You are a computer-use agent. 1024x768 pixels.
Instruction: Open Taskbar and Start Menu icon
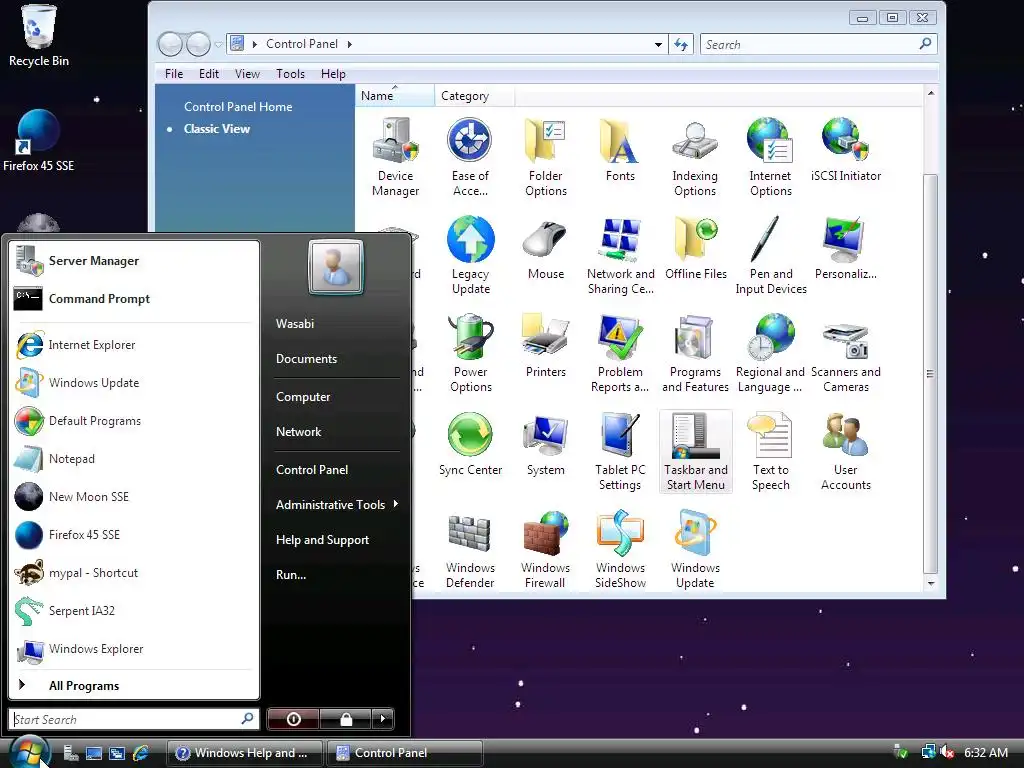(x=696, y=451)
